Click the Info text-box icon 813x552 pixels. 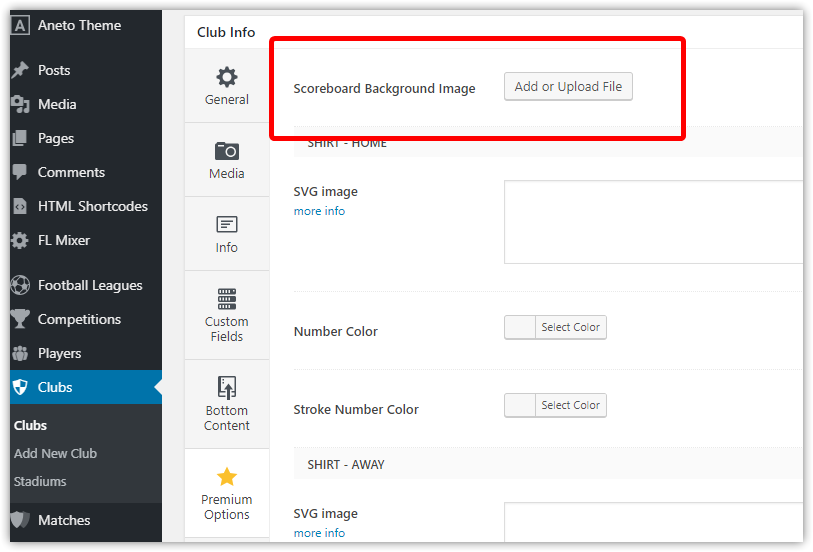pyautogui.click(x=227, y=224)
